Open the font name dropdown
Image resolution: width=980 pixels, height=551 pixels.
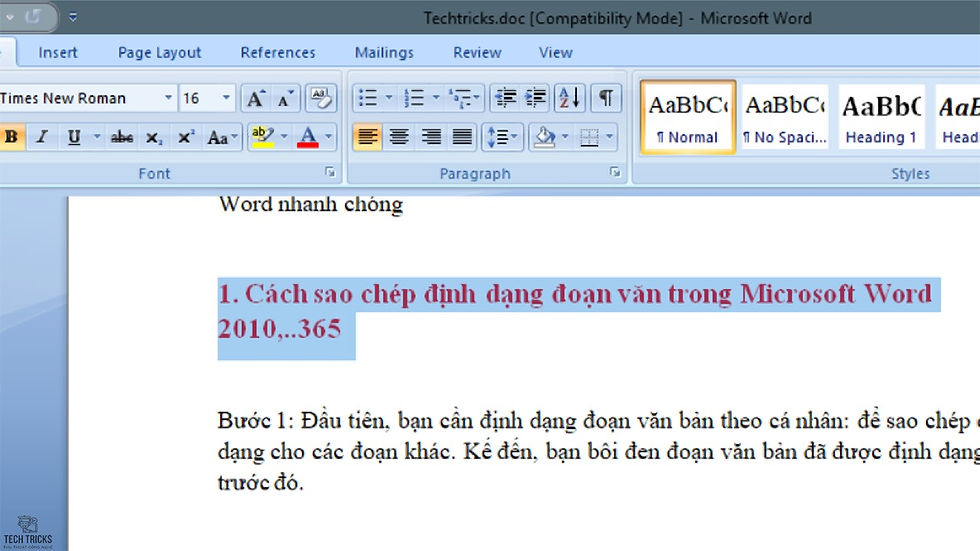[168, 98]
